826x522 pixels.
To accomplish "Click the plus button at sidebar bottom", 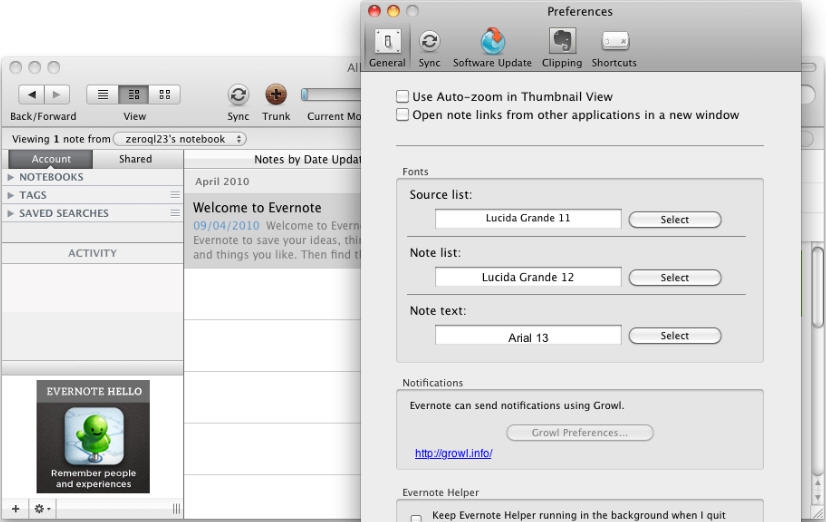I will click(16, 509).
